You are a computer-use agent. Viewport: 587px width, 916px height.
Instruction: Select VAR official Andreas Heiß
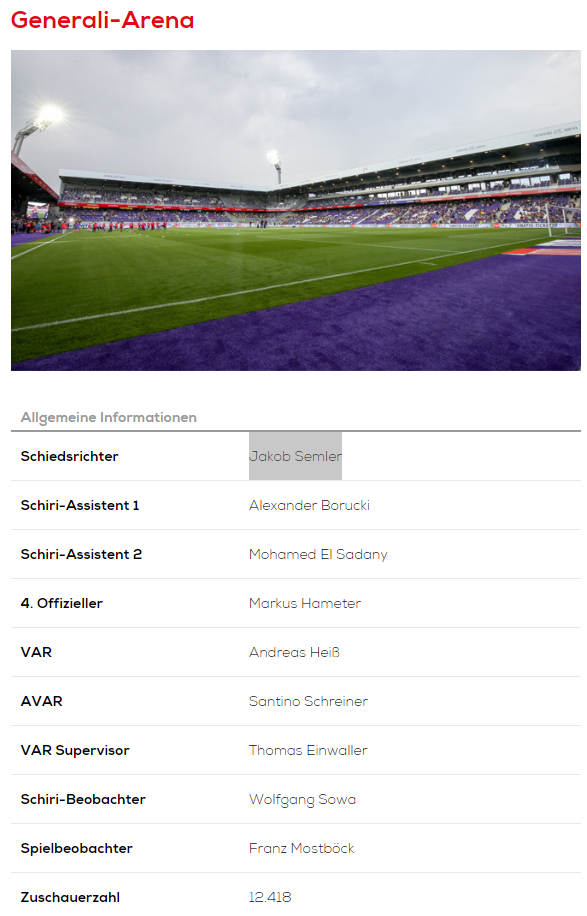click(294, 653)
